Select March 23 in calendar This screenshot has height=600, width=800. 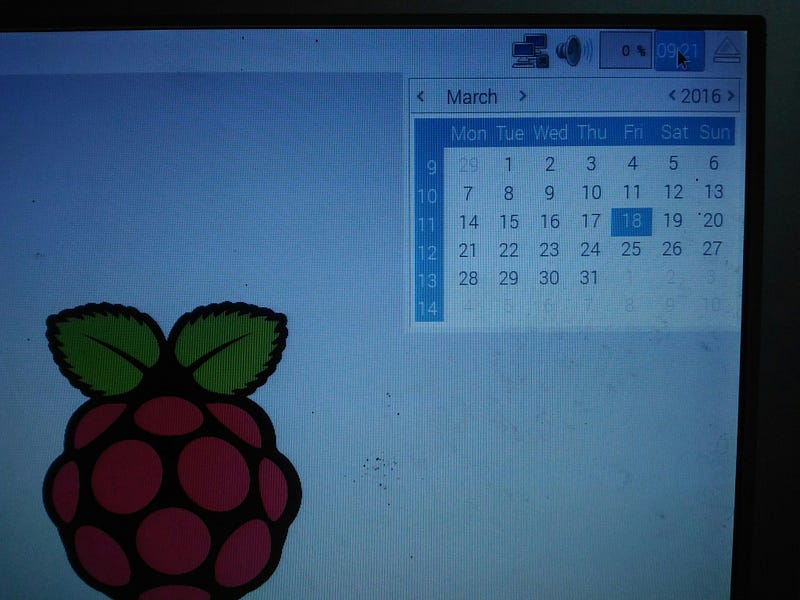click(549, 249)
